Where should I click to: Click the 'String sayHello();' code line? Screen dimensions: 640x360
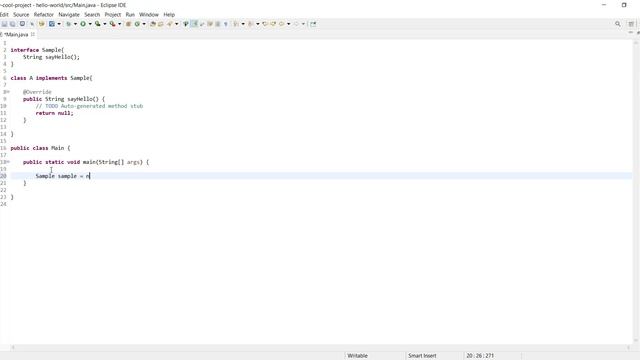(x=51, y=57)
